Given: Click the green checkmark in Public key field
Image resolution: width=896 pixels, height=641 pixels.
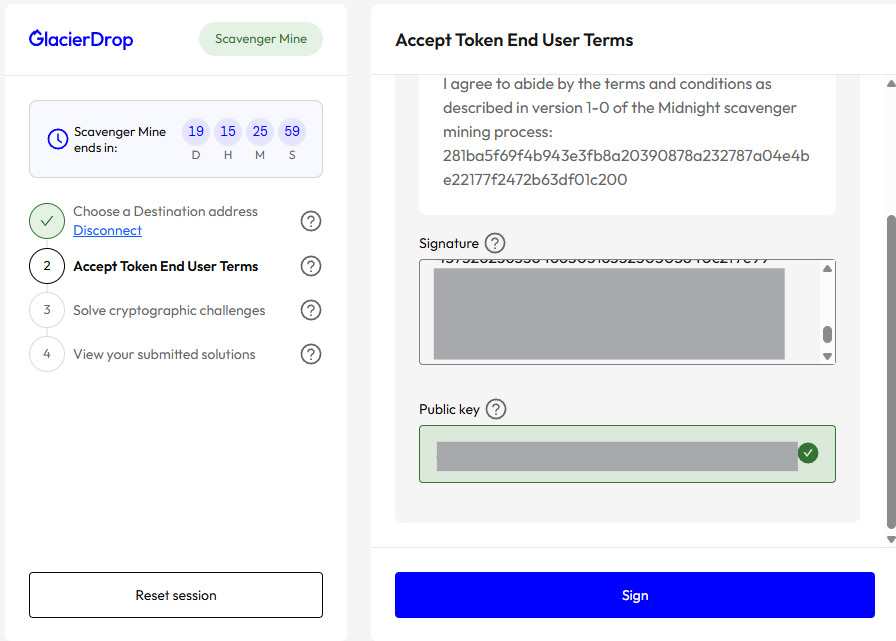Looking at the screenshot, I should (808, 453).
